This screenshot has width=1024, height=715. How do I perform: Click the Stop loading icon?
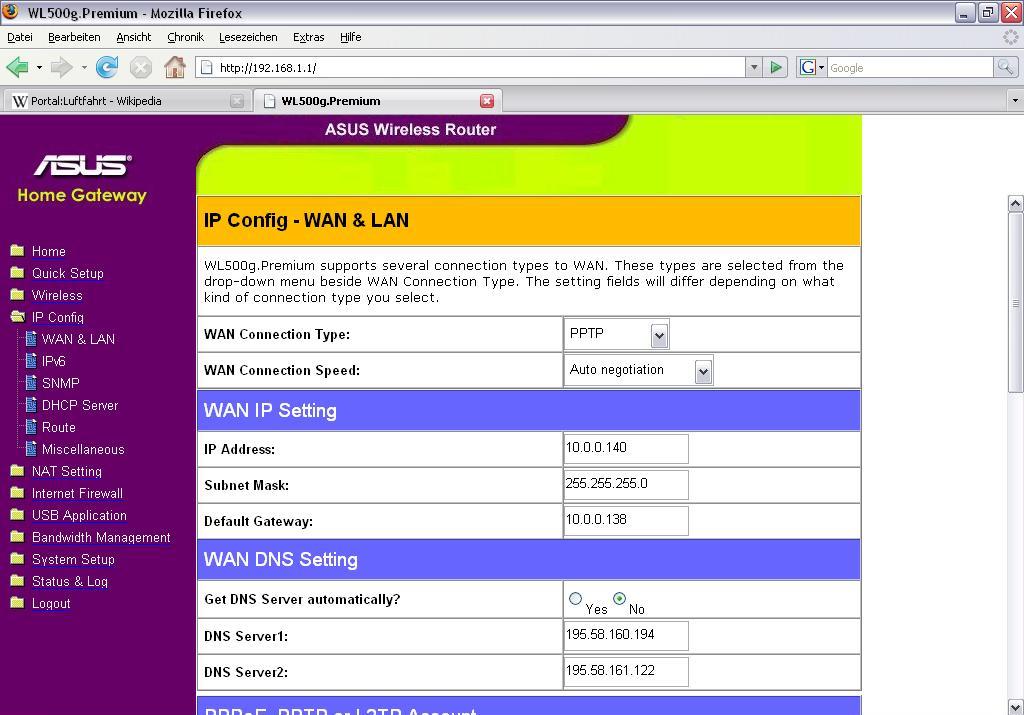click(x=140, y=67)
